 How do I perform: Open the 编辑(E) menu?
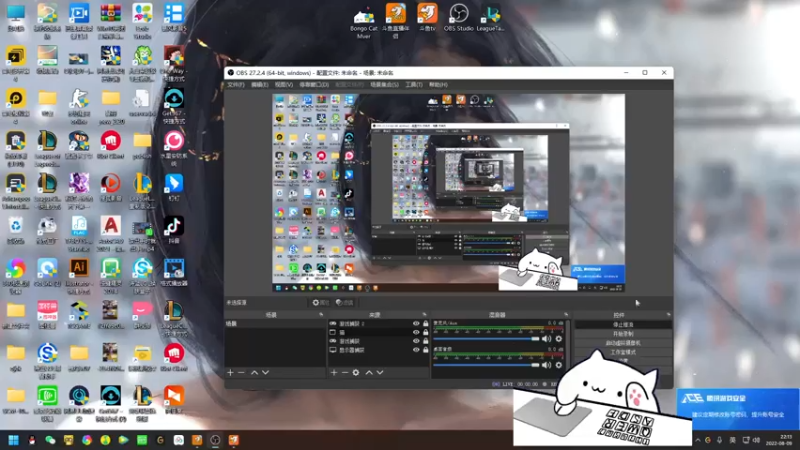coord(260,85)
